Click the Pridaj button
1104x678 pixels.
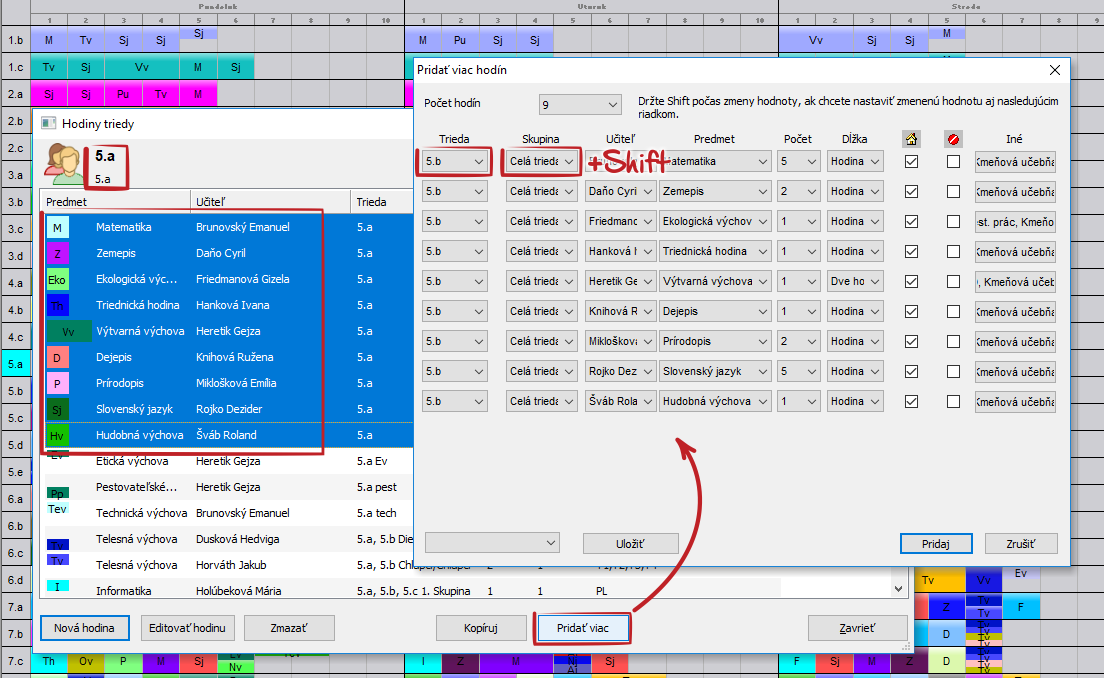pos(935,544)
